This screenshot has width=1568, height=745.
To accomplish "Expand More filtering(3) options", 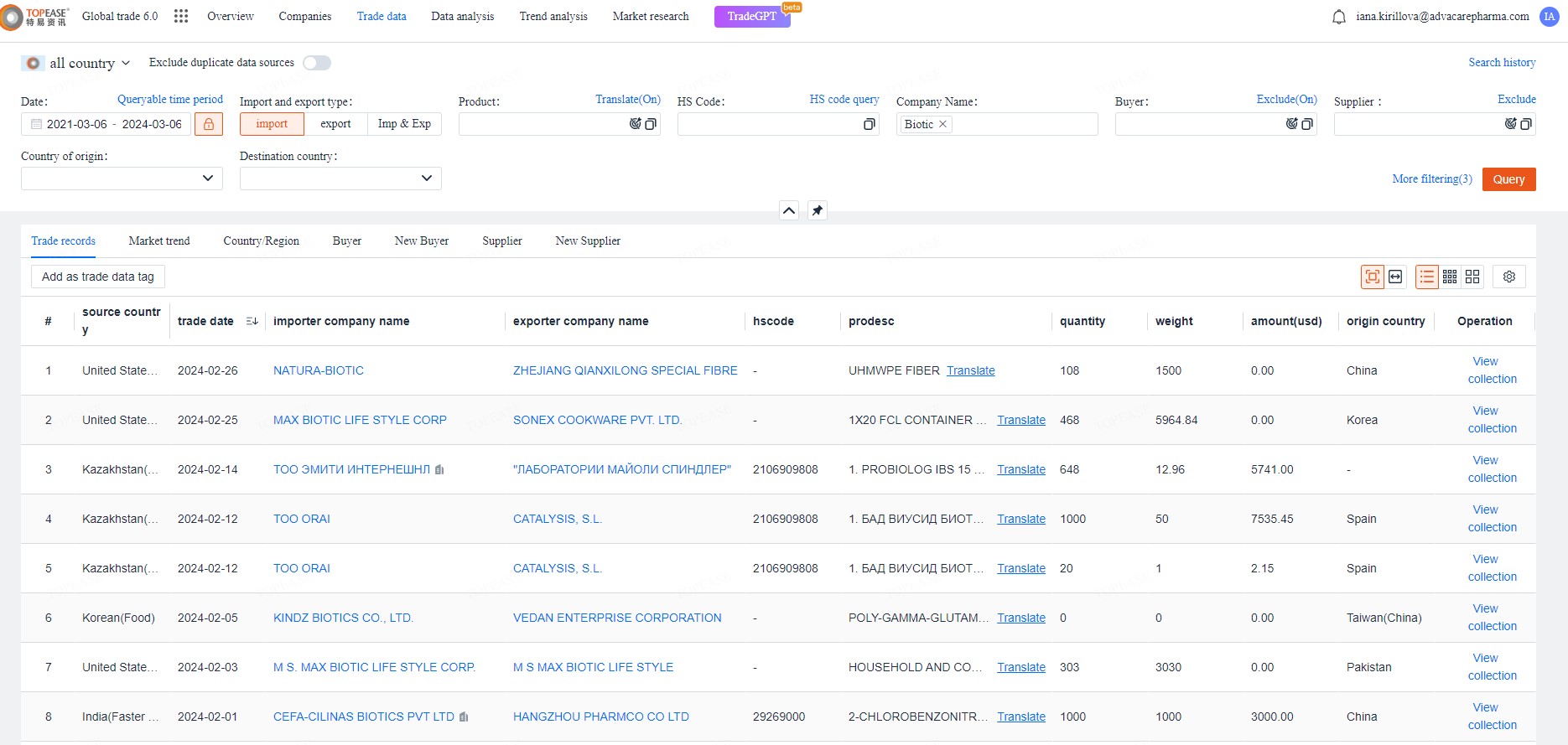I will [1432, 178].
